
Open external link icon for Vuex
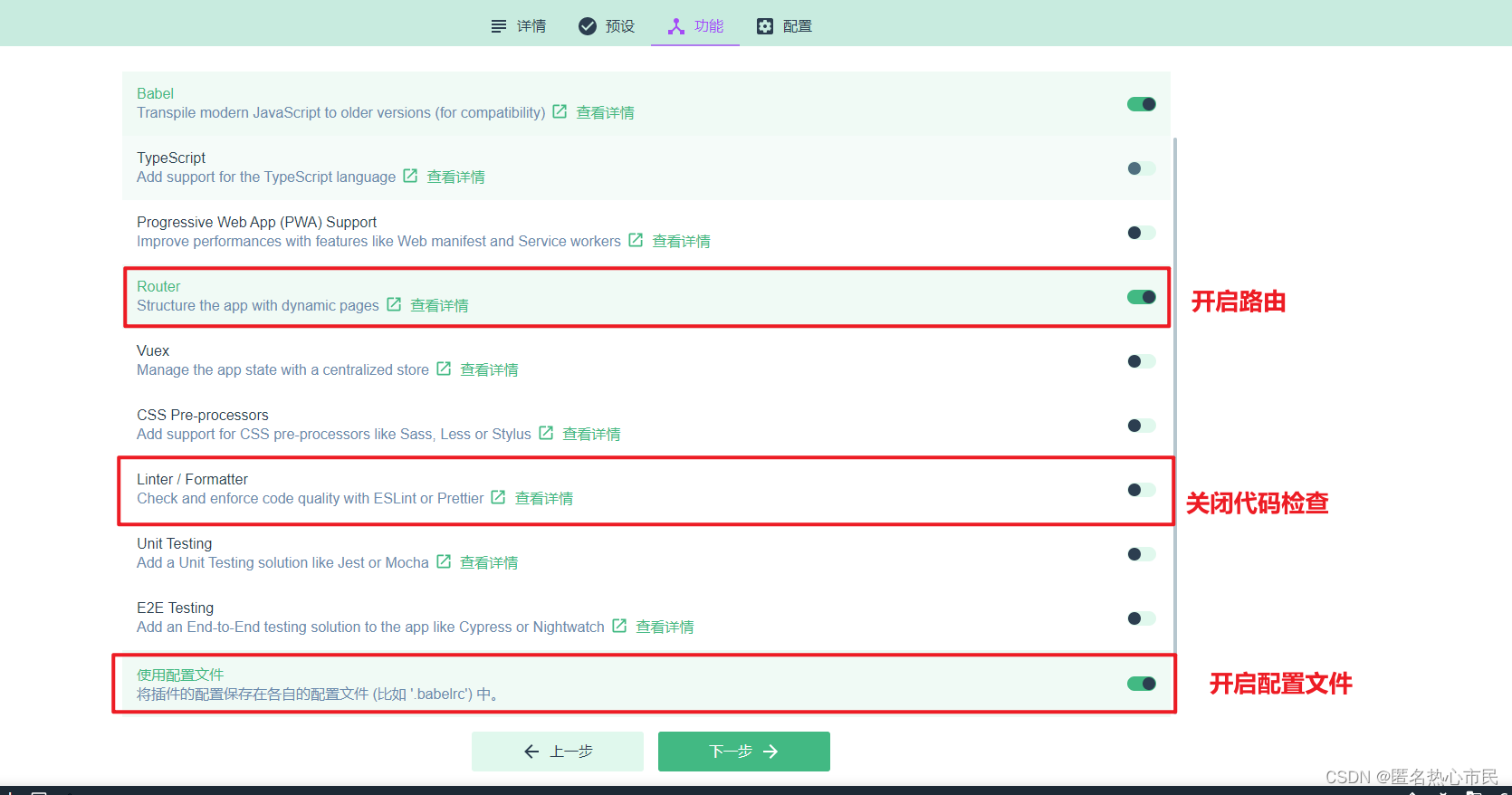(444, 369)
